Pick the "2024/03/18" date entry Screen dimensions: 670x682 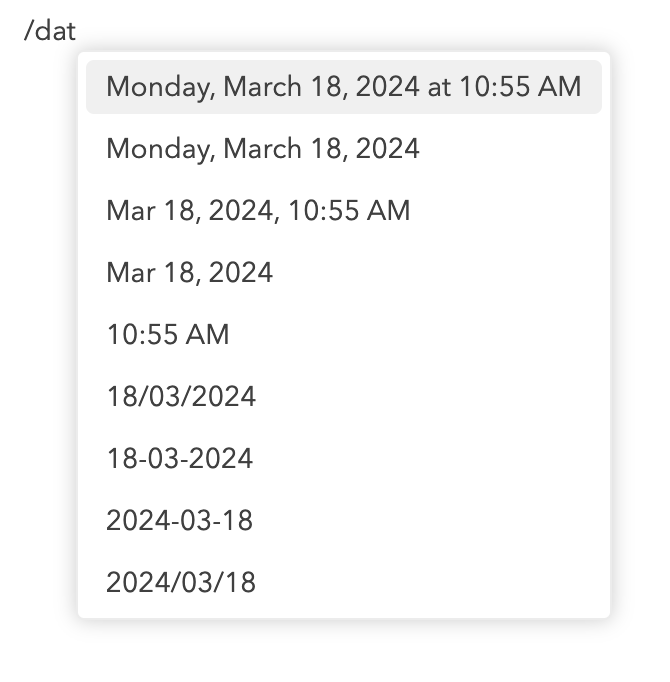[181, 583]
